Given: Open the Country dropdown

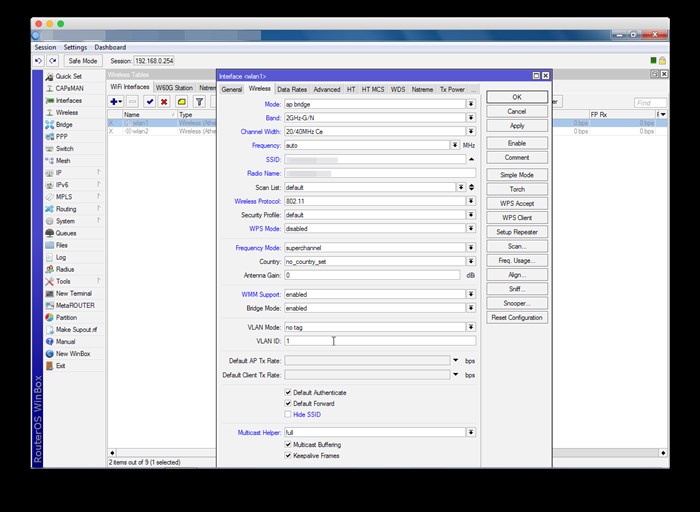Looking at the screenshot, I should (x=471, y=262).
